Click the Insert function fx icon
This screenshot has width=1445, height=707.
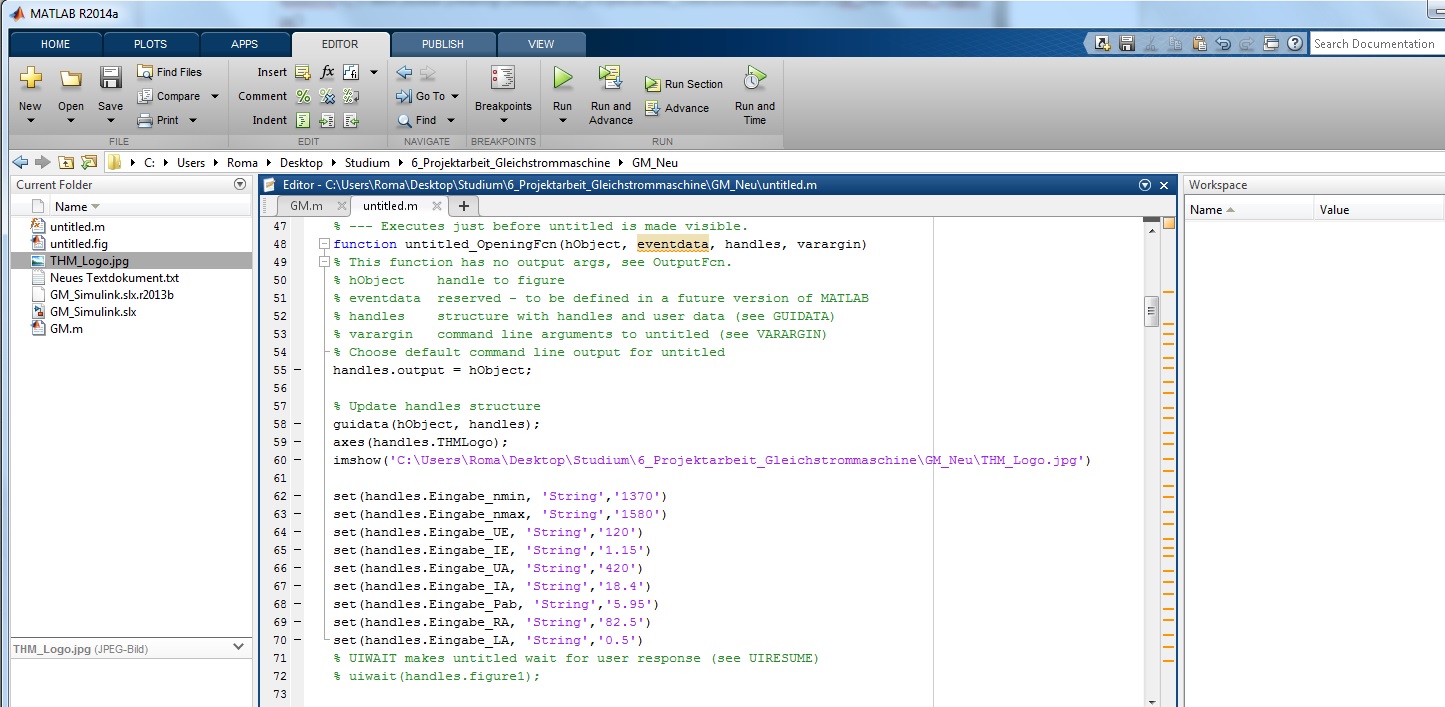(x=328, y=72)
